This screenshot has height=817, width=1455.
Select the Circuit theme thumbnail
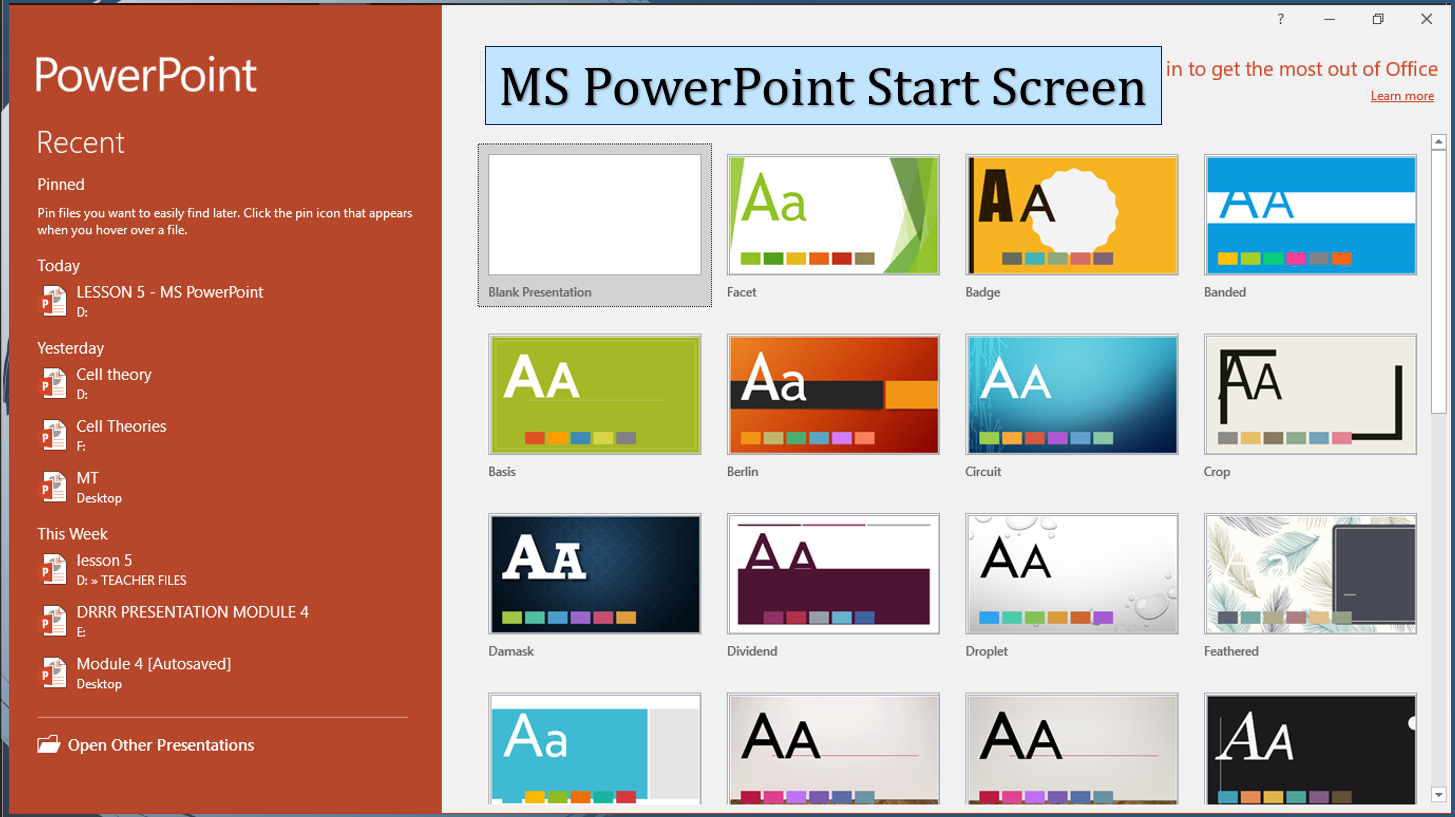pos(1071,395)
